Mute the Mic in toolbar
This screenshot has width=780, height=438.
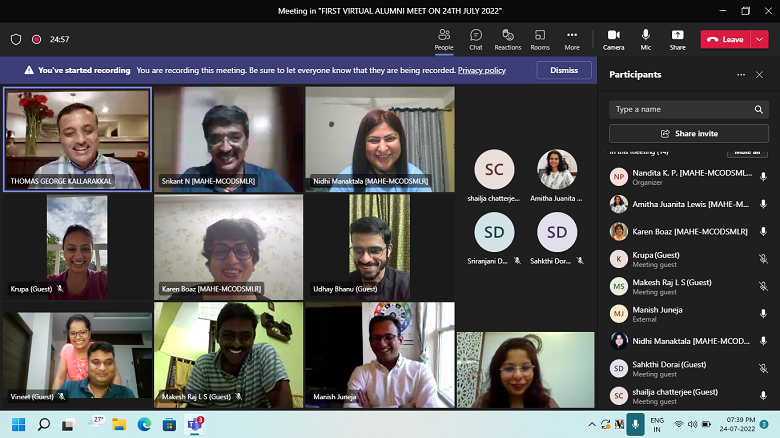pos(645,39)
